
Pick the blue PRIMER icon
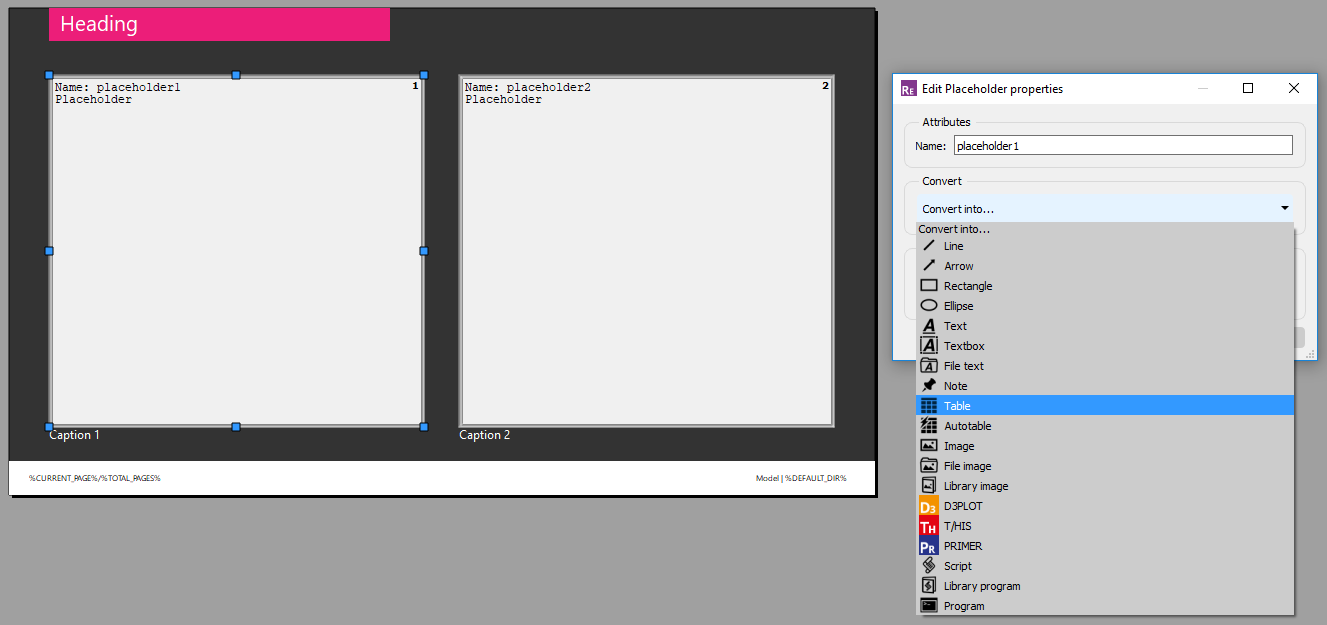[929, 546]
